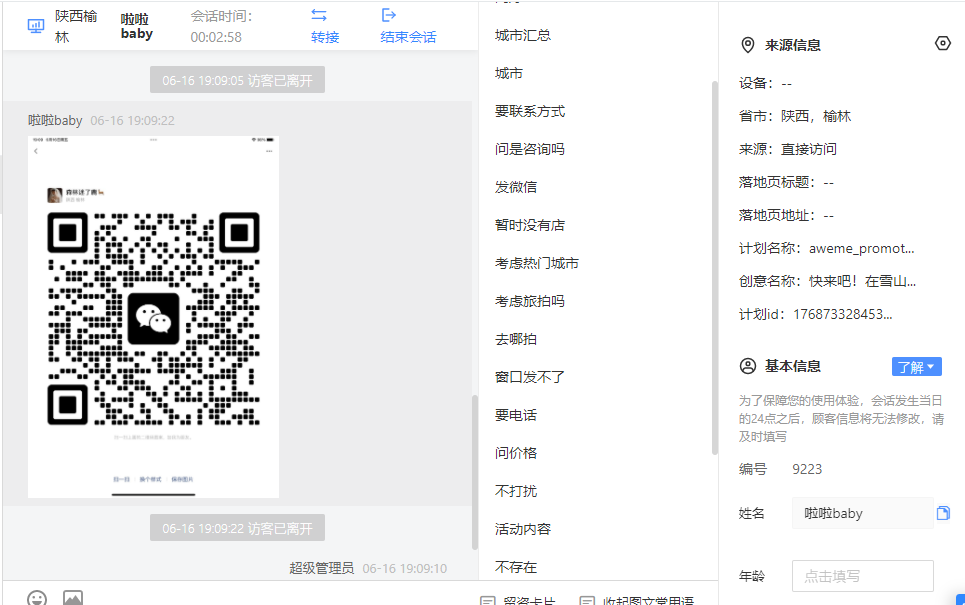Copy the name 啦啦baby with copy icon

pos(943,513)
